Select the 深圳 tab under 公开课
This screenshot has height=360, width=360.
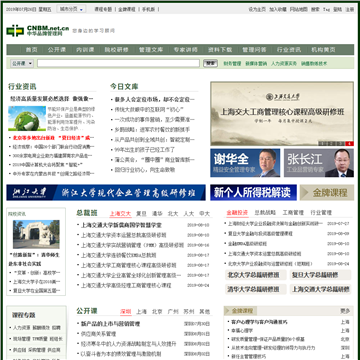[126, 312]
